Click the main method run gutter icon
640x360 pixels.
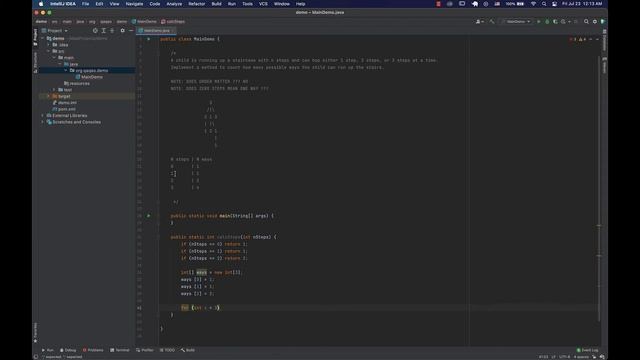(149, 216)
